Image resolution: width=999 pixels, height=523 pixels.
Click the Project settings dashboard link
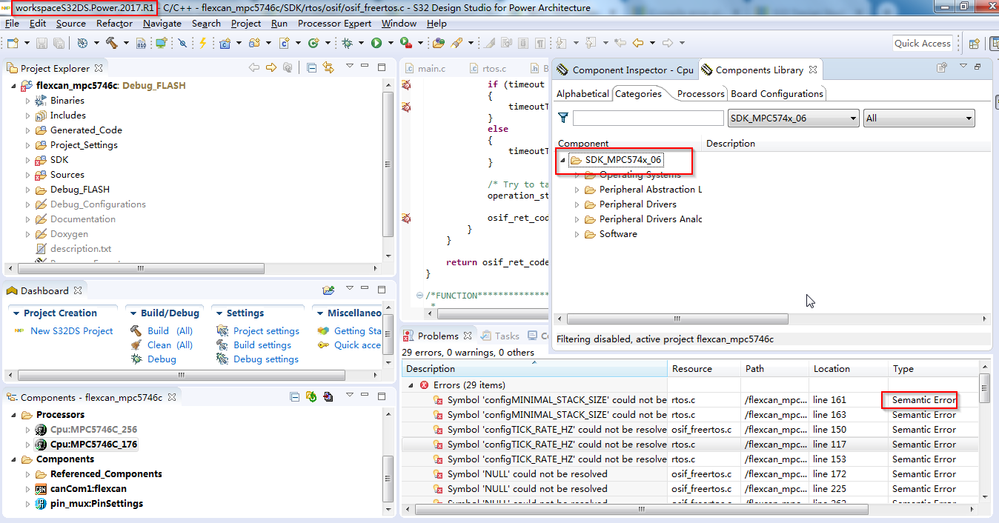click(x=266, y=331)
